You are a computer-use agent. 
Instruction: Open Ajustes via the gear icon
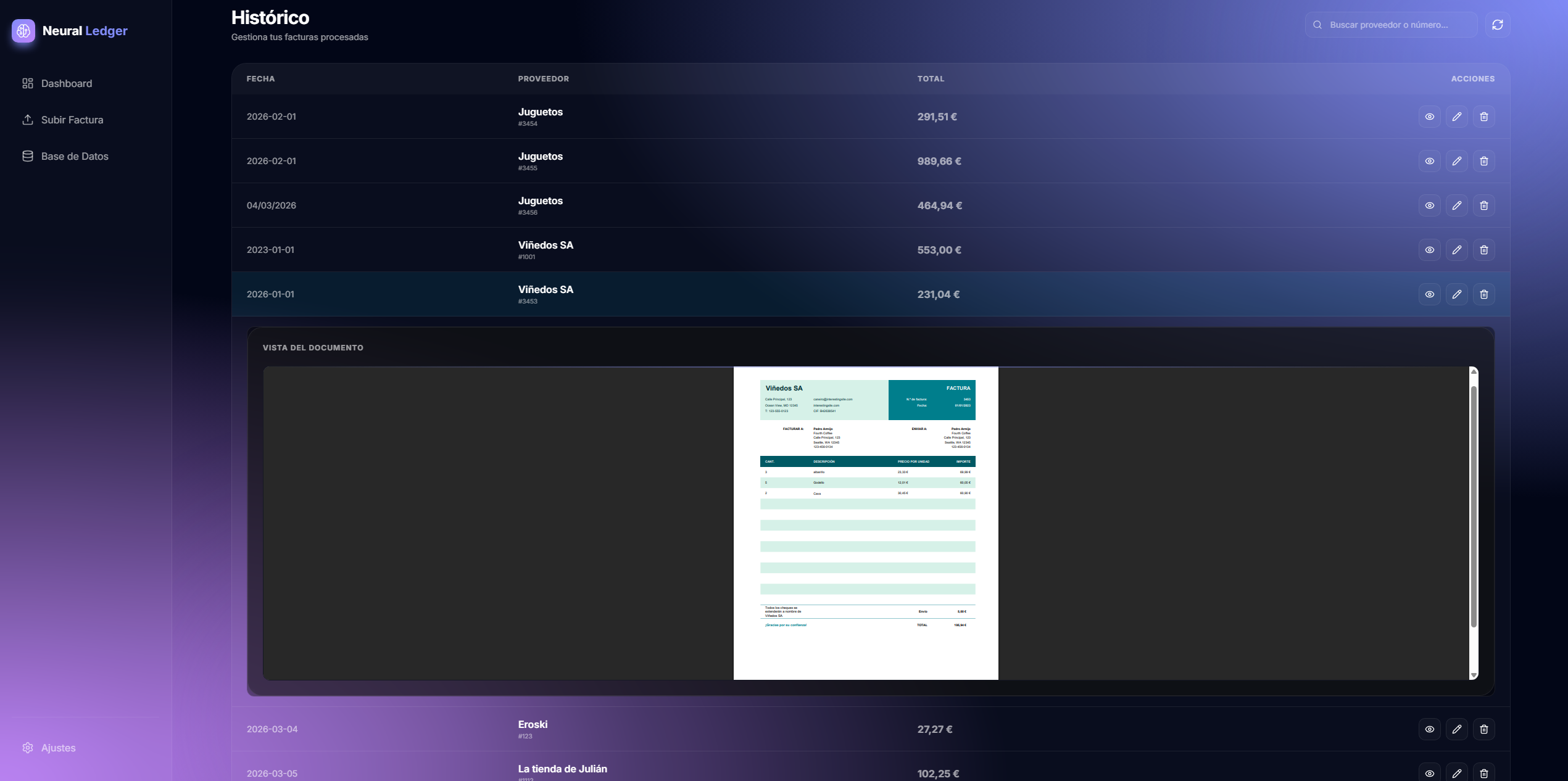tap(28, 747)
